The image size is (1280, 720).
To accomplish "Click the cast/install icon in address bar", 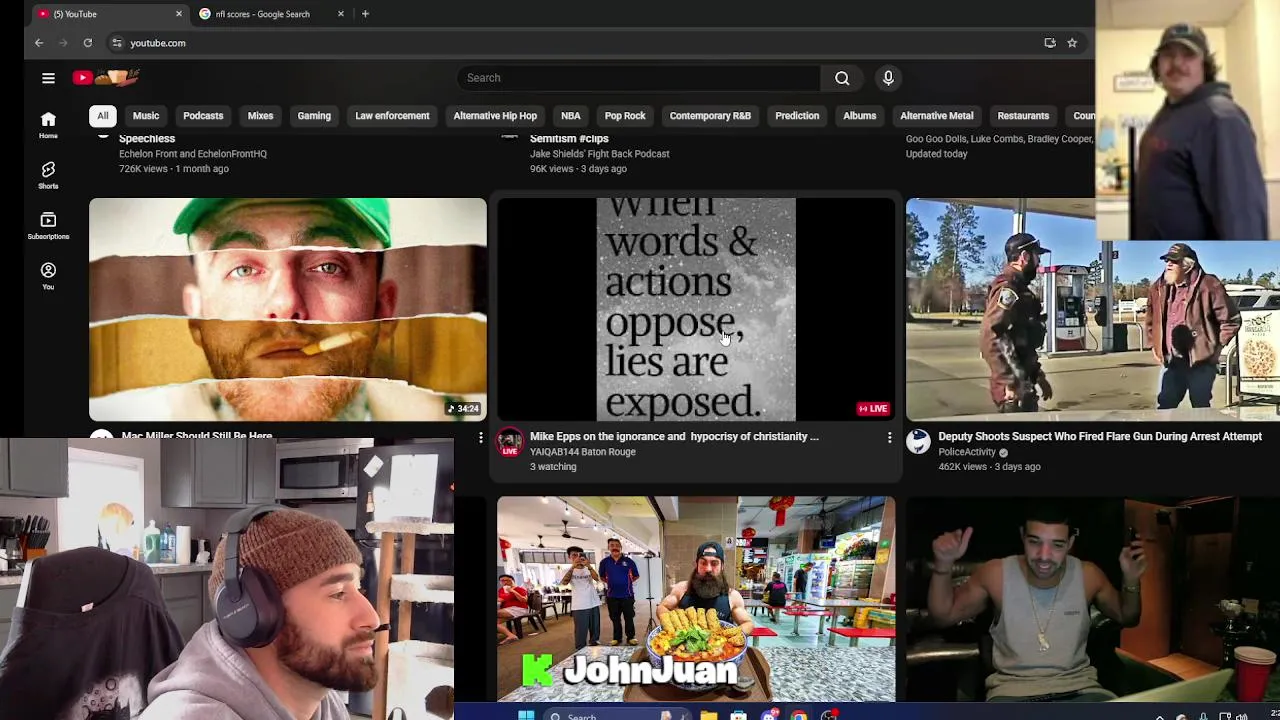I will click(x=1050, y=43).
